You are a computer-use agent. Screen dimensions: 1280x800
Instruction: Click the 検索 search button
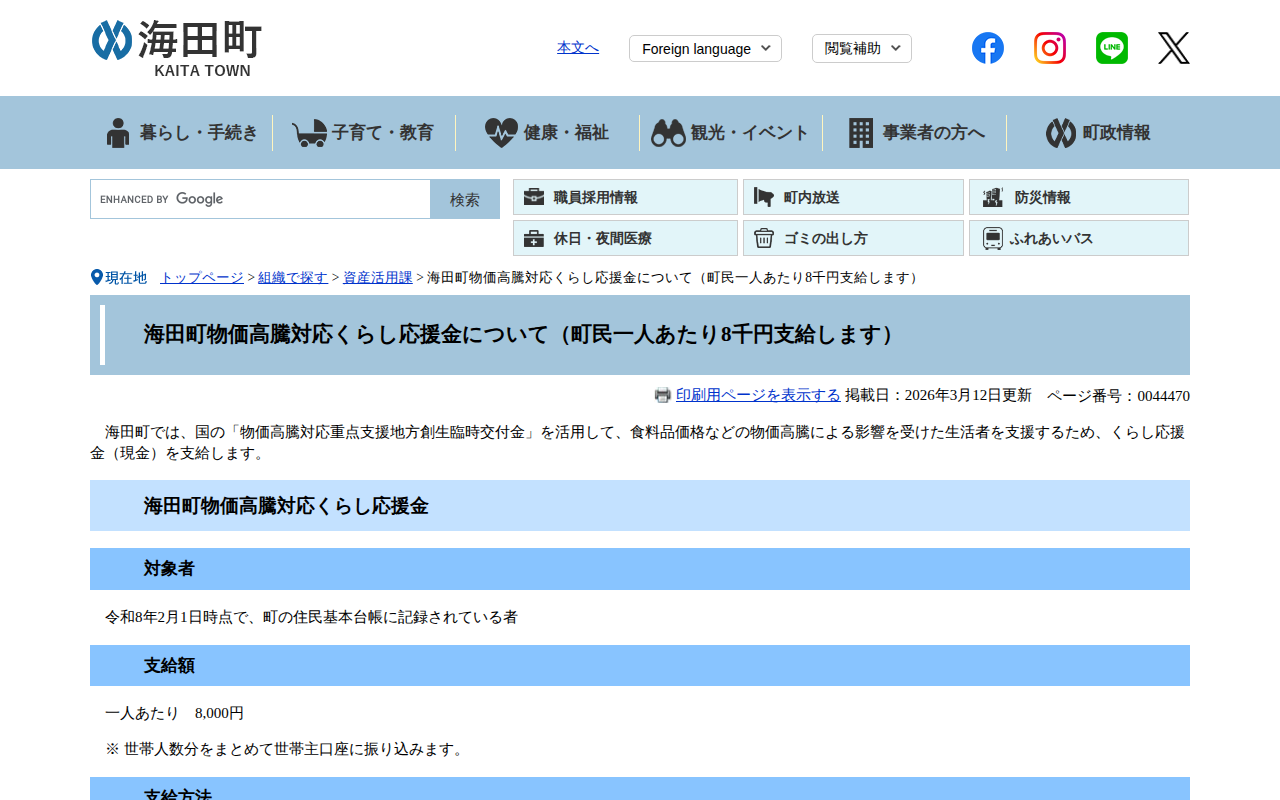pyautogui.click(x=464, y=199)
